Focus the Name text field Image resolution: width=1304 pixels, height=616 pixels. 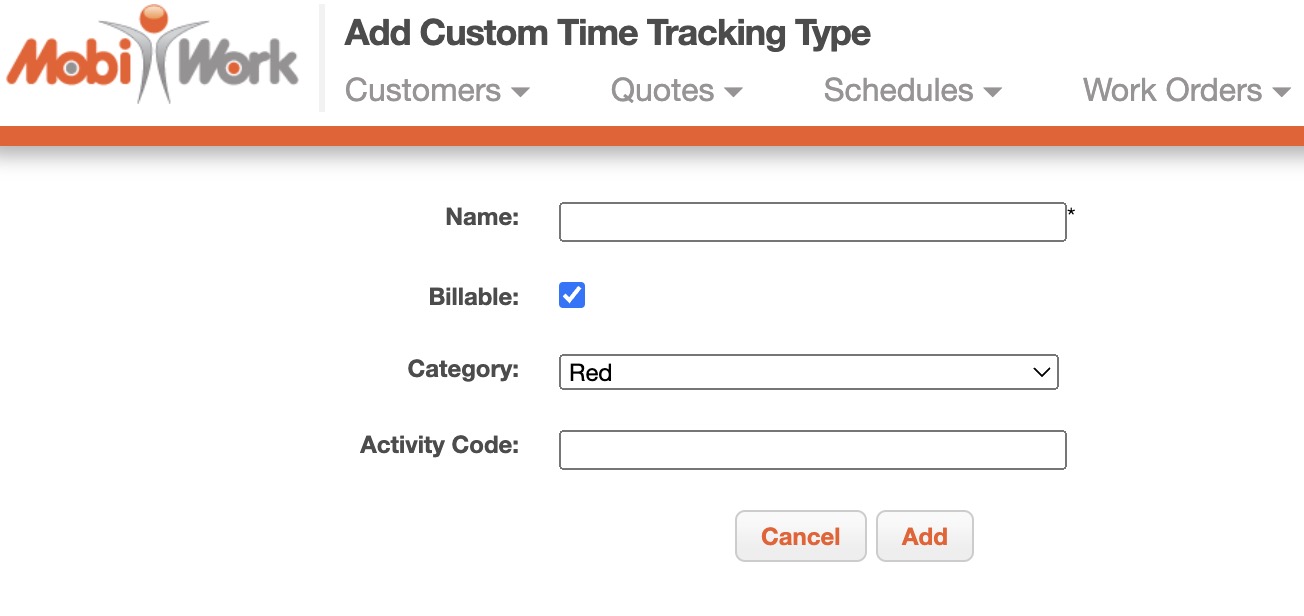pos(812,222)
